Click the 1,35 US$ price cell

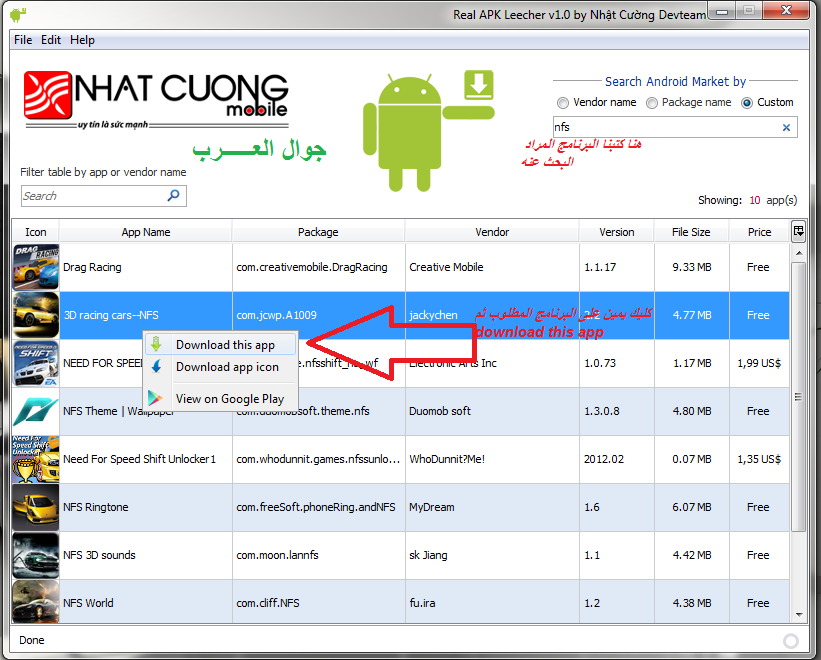tap(759, 459)
